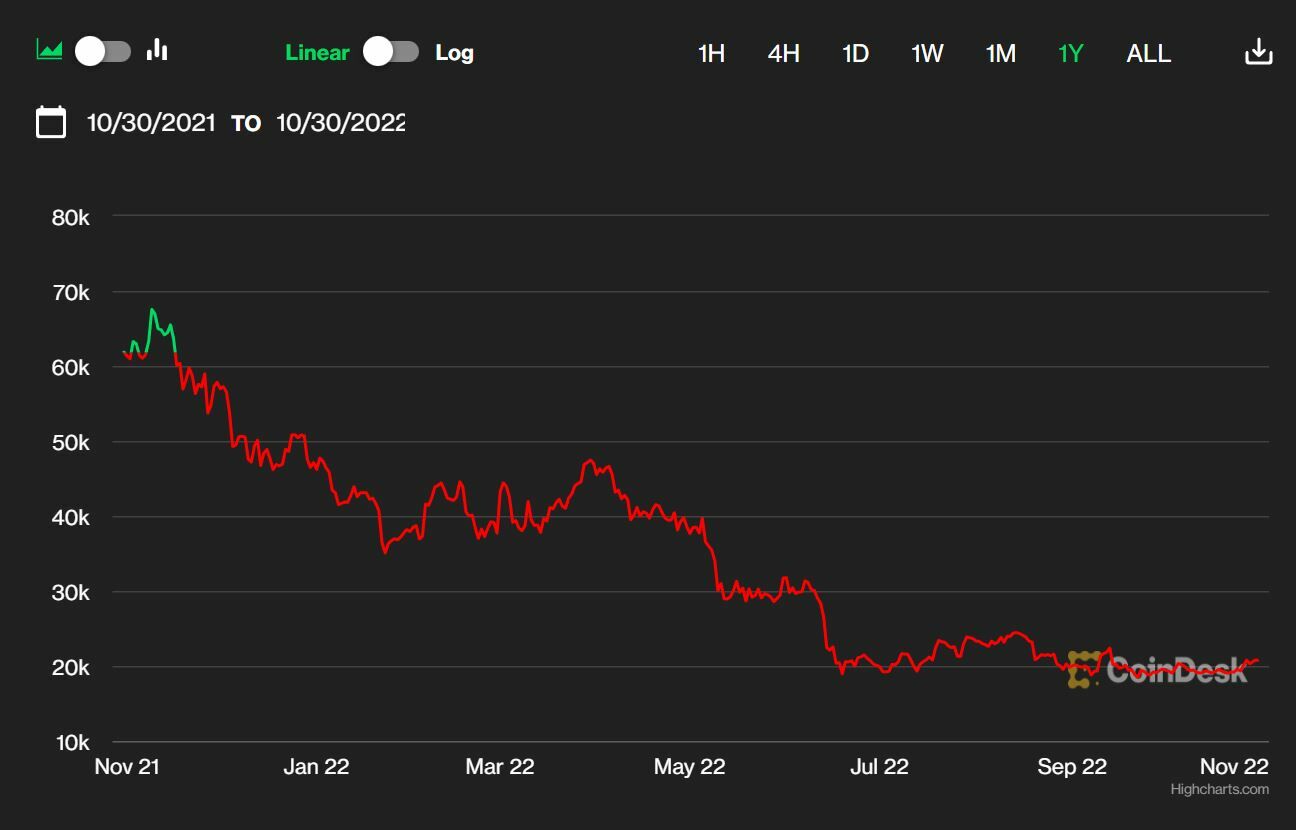The height and width of the screenshot is (830, 1296).
Task: Click the 10k y-axis label
Action: tap(71, 743)
